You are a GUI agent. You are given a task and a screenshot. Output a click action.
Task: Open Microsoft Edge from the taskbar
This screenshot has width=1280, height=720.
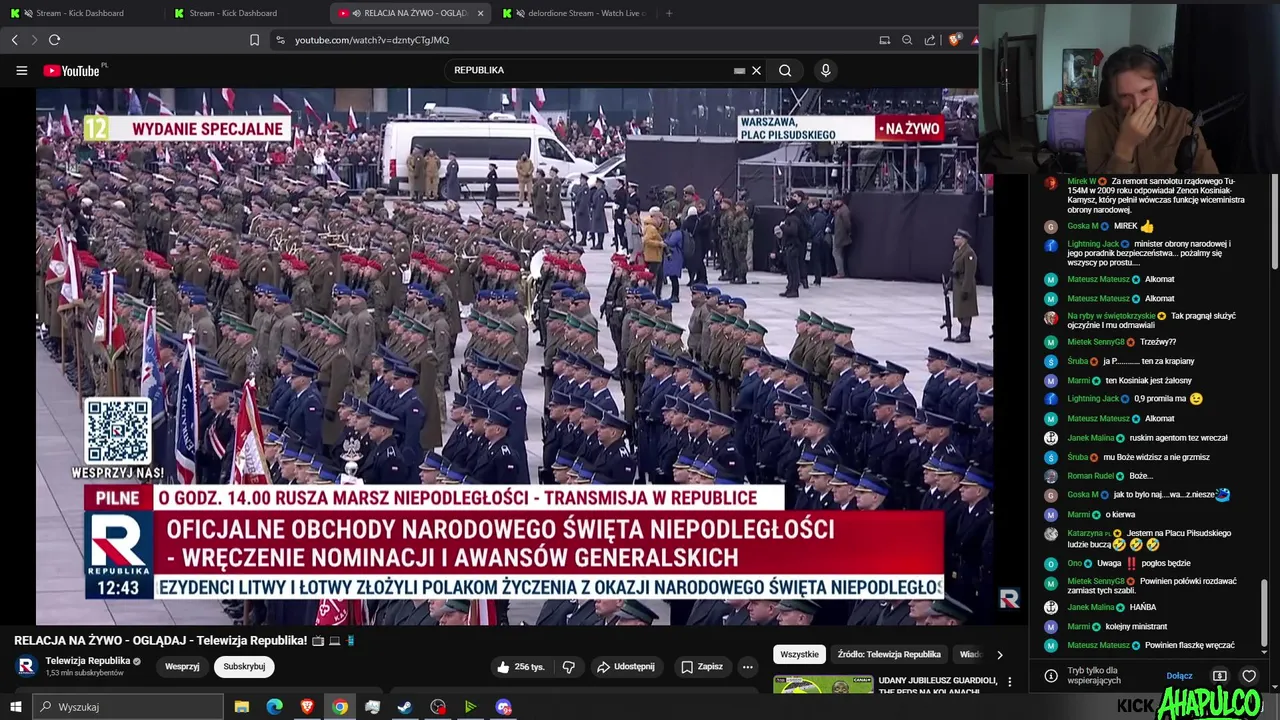[x=274, y=707]
